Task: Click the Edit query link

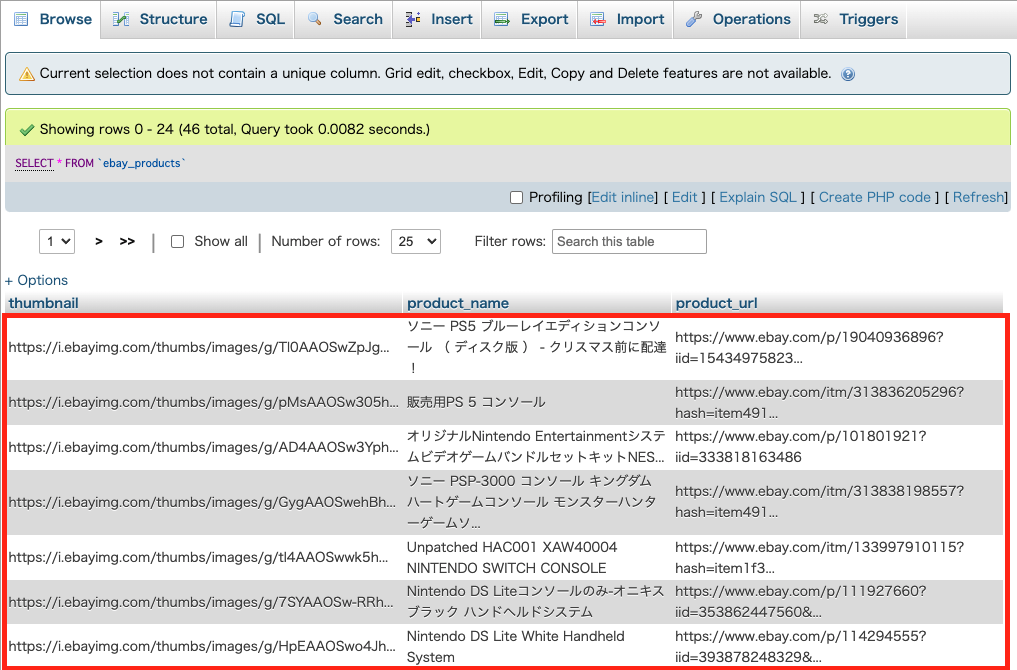Action: pos(684,197)
